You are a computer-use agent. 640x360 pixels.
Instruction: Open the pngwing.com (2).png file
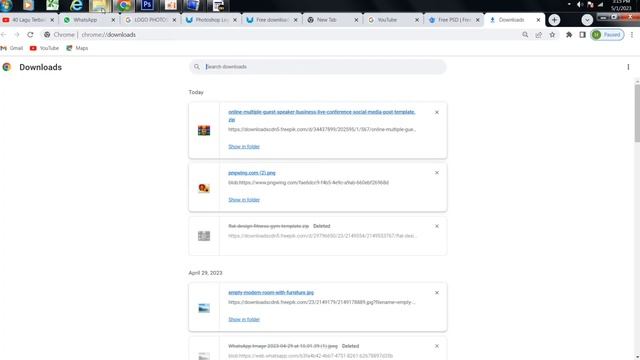click(x=252, y=173)
